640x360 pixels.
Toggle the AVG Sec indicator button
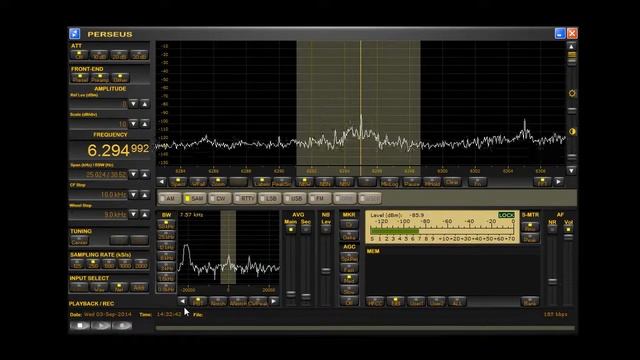tap(306, 230)
